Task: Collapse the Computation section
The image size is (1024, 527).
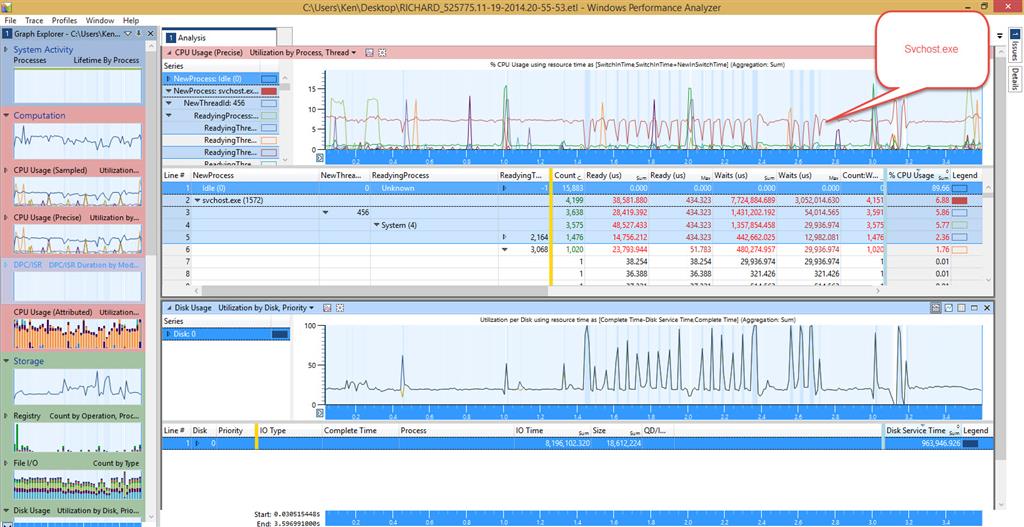Action: pyautogui.click(x=7, y=116)
